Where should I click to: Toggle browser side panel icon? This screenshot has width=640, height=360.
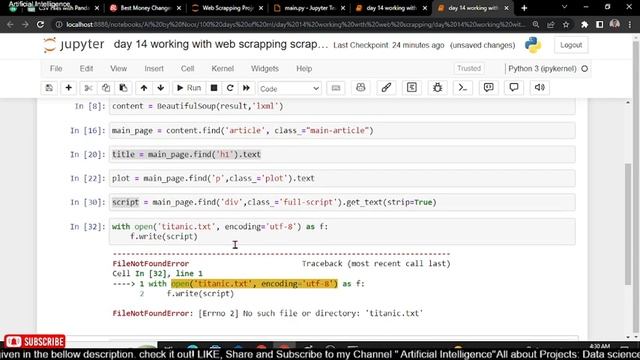[600, 24]
